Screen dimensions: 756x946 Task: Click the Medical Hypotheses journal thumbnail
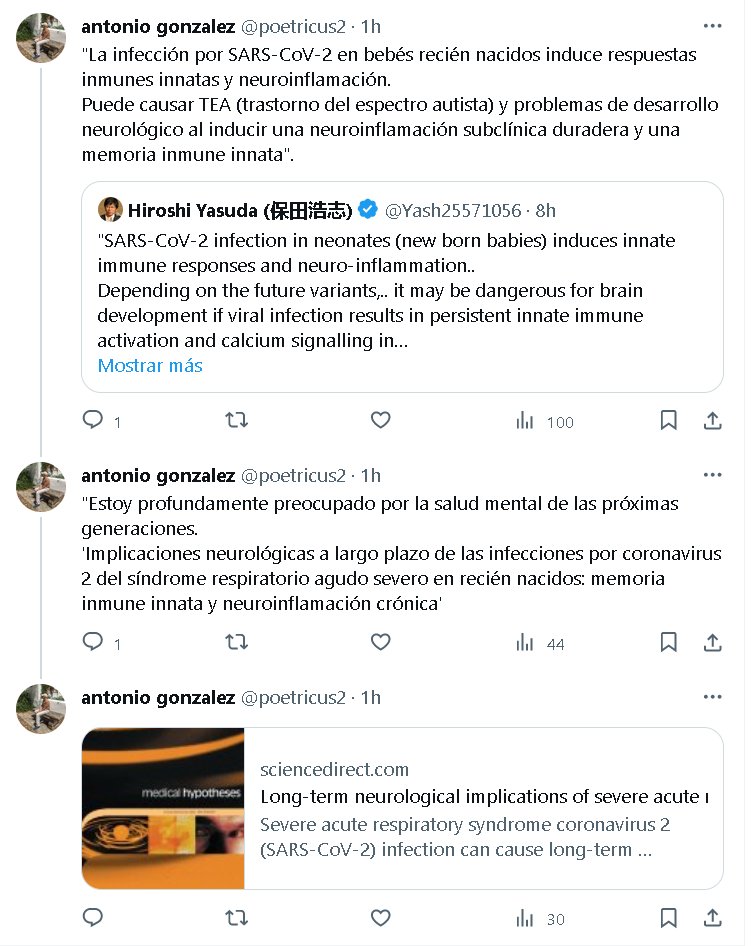point(163,808)
